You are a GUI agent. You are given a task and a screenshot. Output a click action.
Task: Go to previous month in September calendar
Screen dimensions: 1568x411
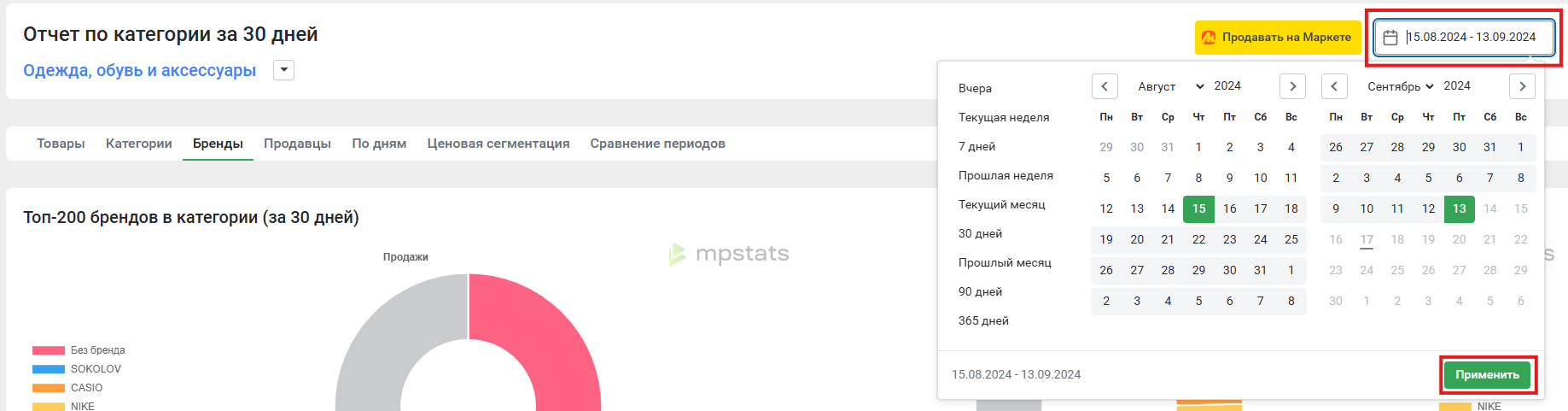click(1334, 86)
